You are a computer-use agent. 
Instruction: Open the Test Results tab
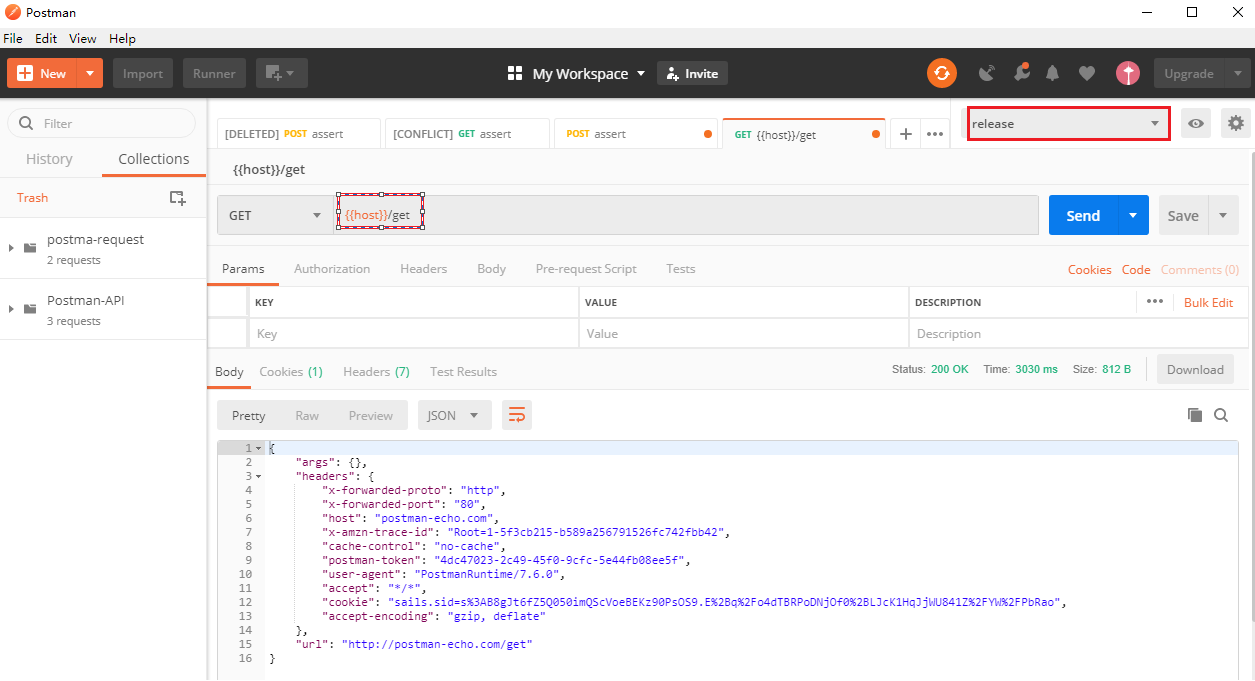pyautogui.click(x=463, y=371)
